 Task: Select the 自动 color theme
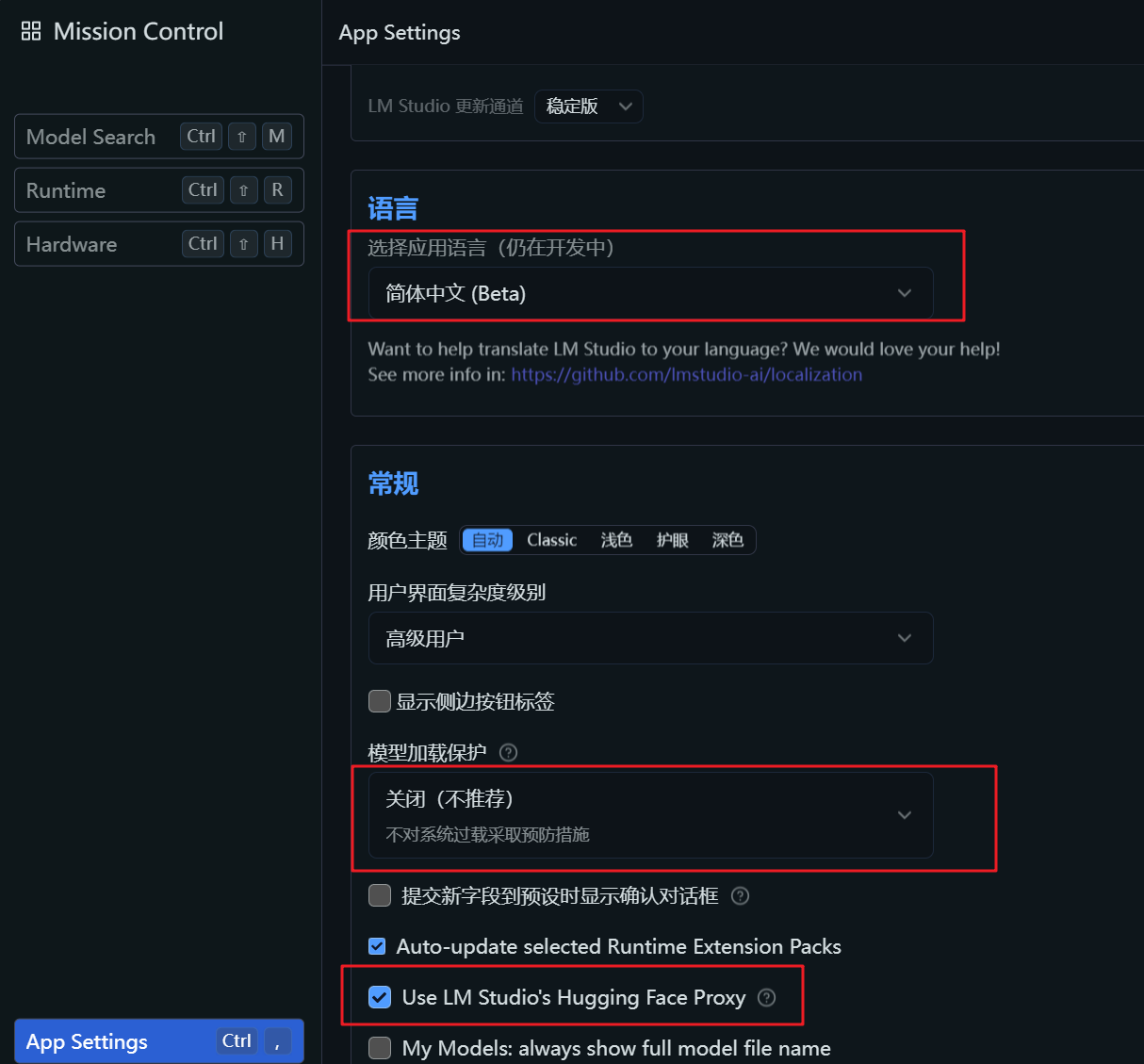click(x=488, y=540)
